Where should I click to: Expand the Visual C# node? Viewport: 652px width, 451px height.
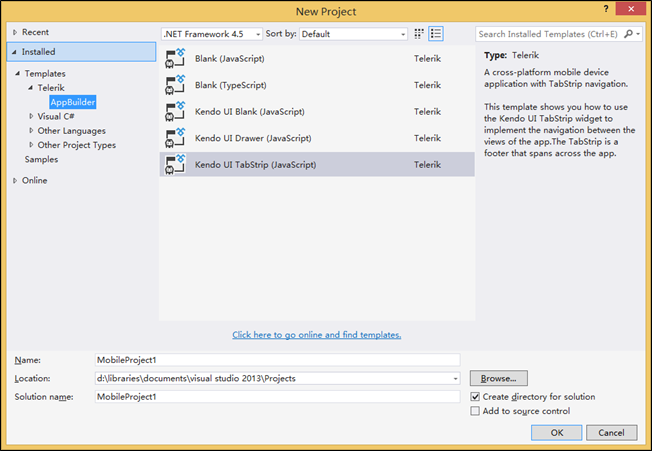coord(31,116)
